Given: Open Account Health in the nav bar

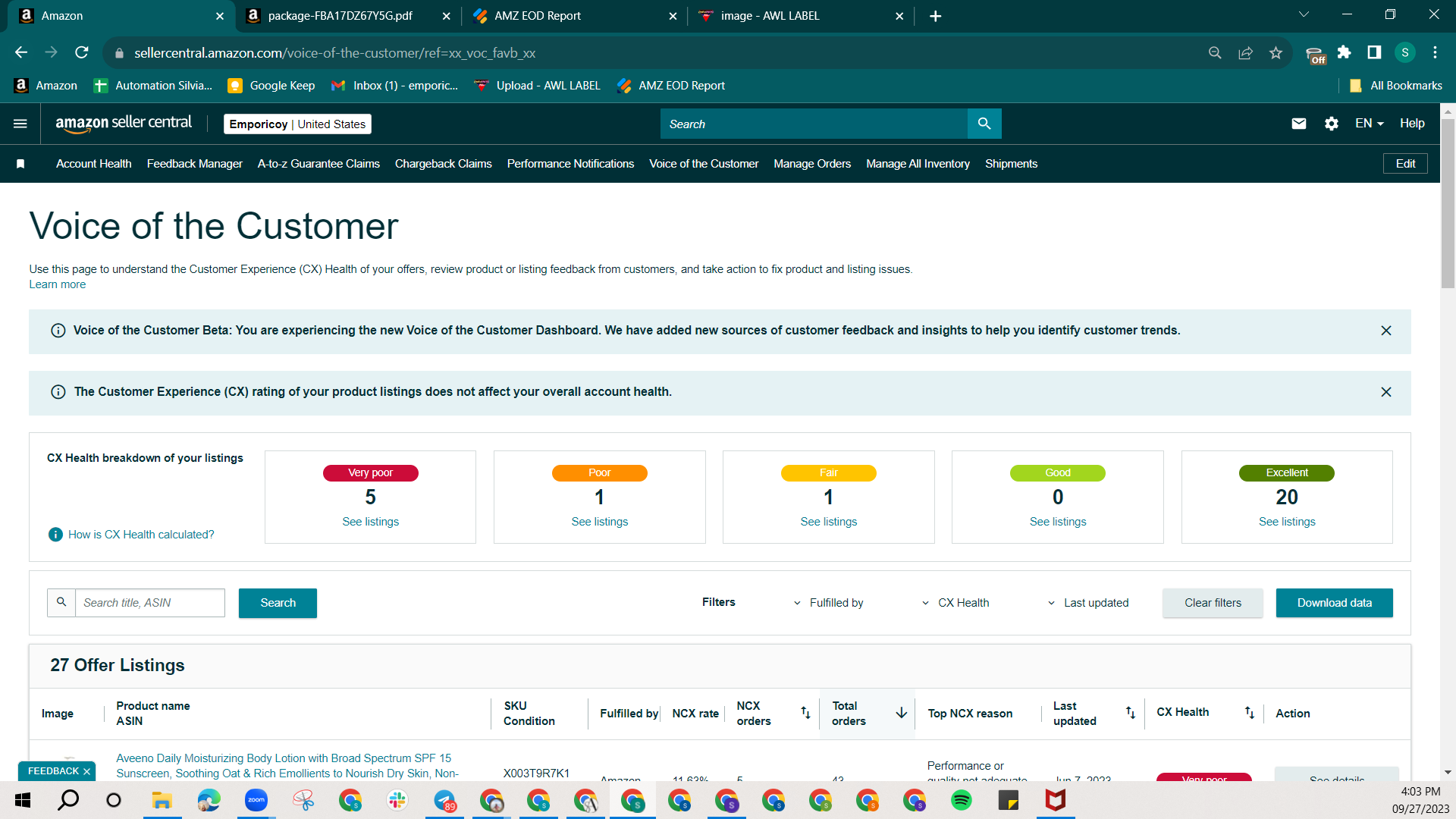Looking at the screenshot, I should 94,164.
